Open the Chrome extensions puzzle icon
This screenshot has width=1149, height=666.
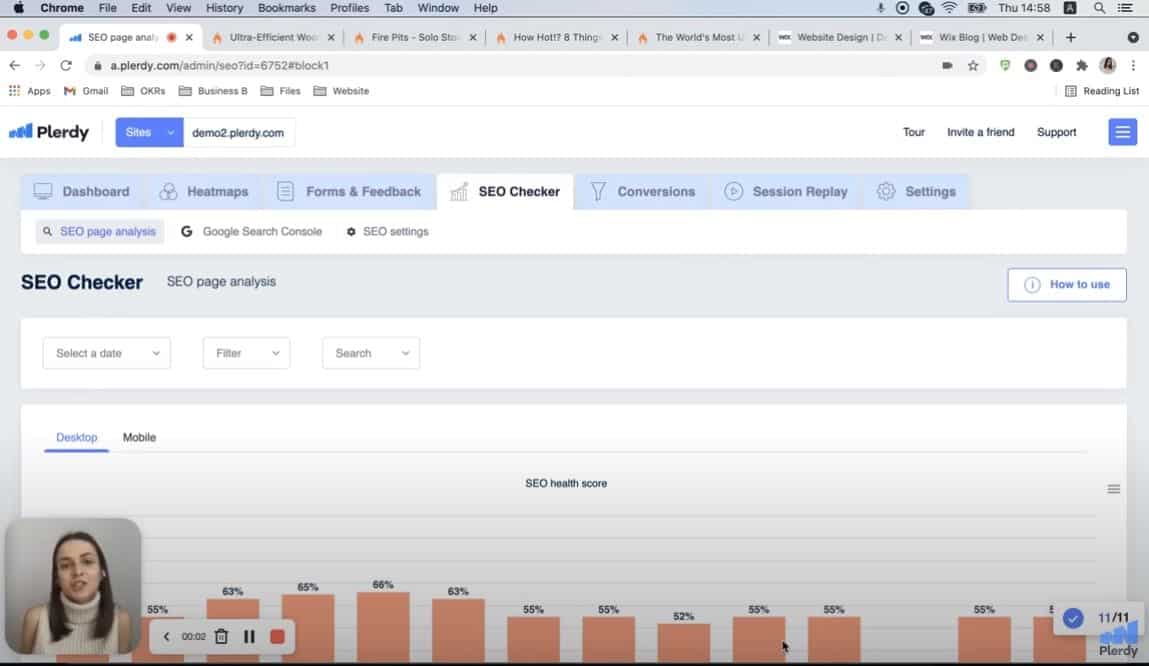click(x=1082, y=65)
